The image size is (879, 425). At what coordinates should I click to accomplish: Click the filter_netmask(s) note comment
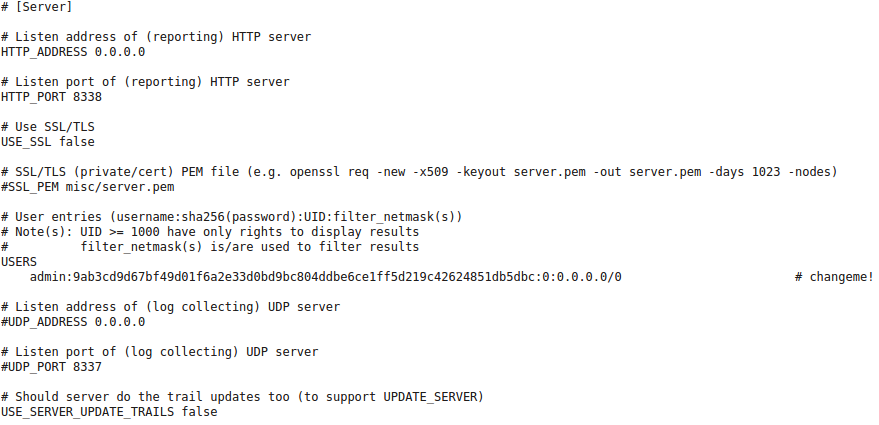210,247
